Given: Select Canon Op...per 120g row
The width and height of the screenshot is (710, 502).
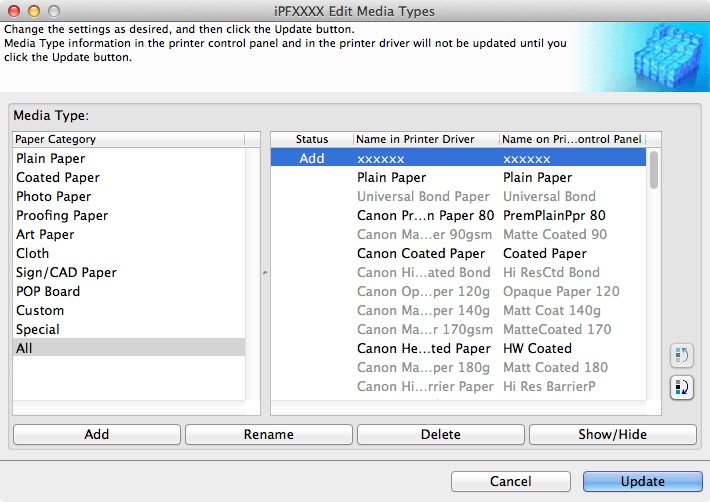Looking at the screenshot, I should click(x=458, y=292).
